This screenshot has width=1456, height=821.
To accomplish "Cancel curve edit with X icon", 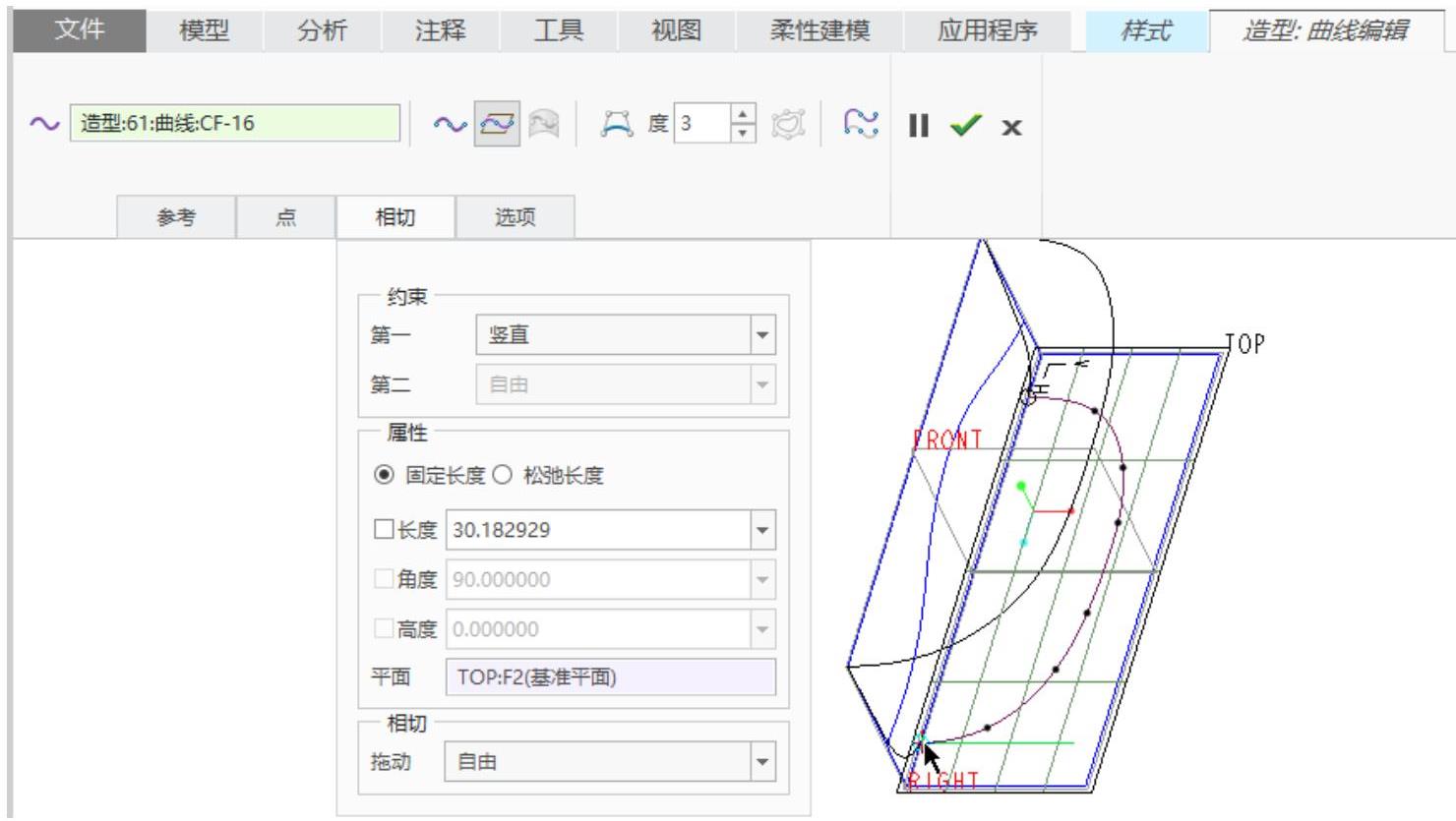I will tap(1011, 127).
